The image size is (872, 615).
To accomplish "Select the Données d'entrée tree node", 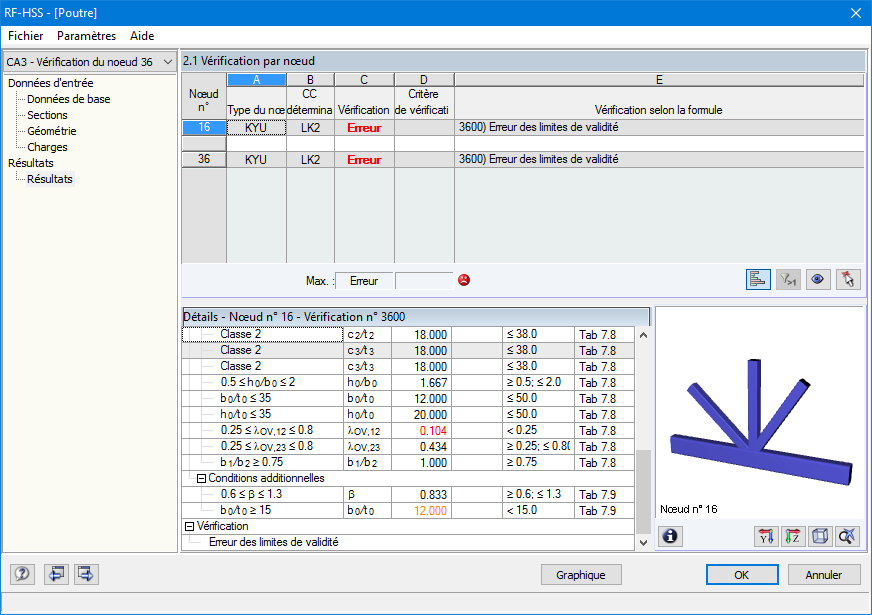I will click(x=51, y=83).
